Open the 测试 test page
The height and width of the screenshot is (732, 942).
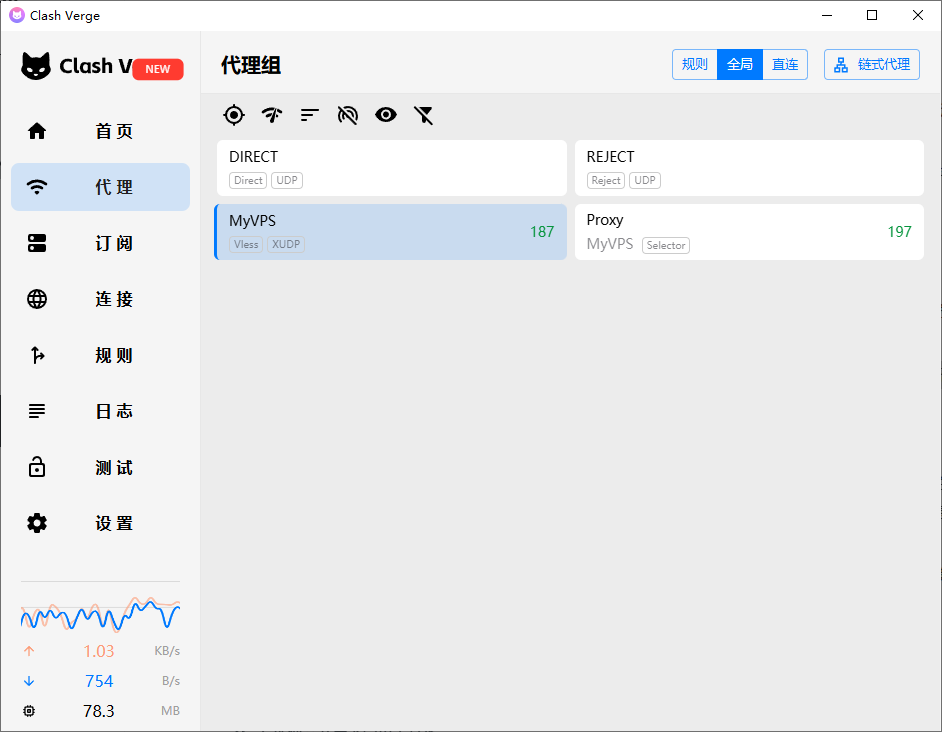[x=100, y=467]
